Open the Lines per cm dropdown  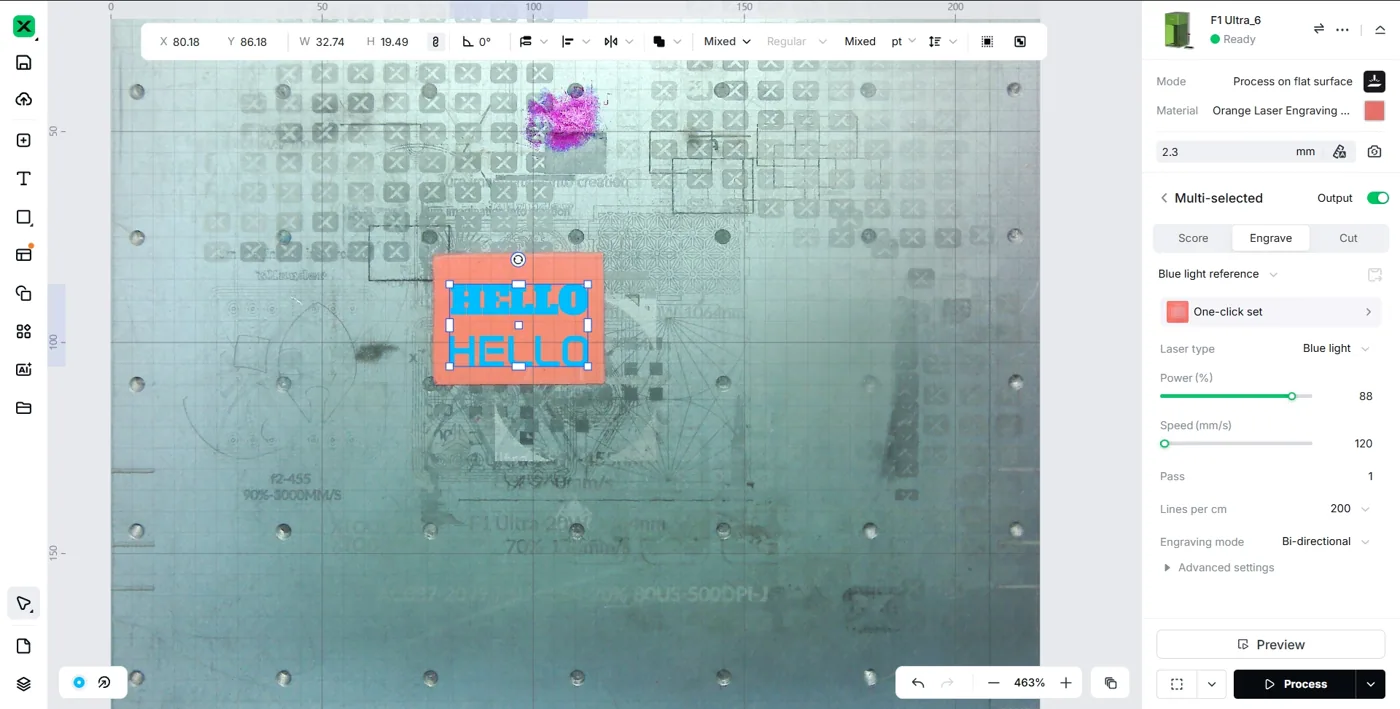1350,509
